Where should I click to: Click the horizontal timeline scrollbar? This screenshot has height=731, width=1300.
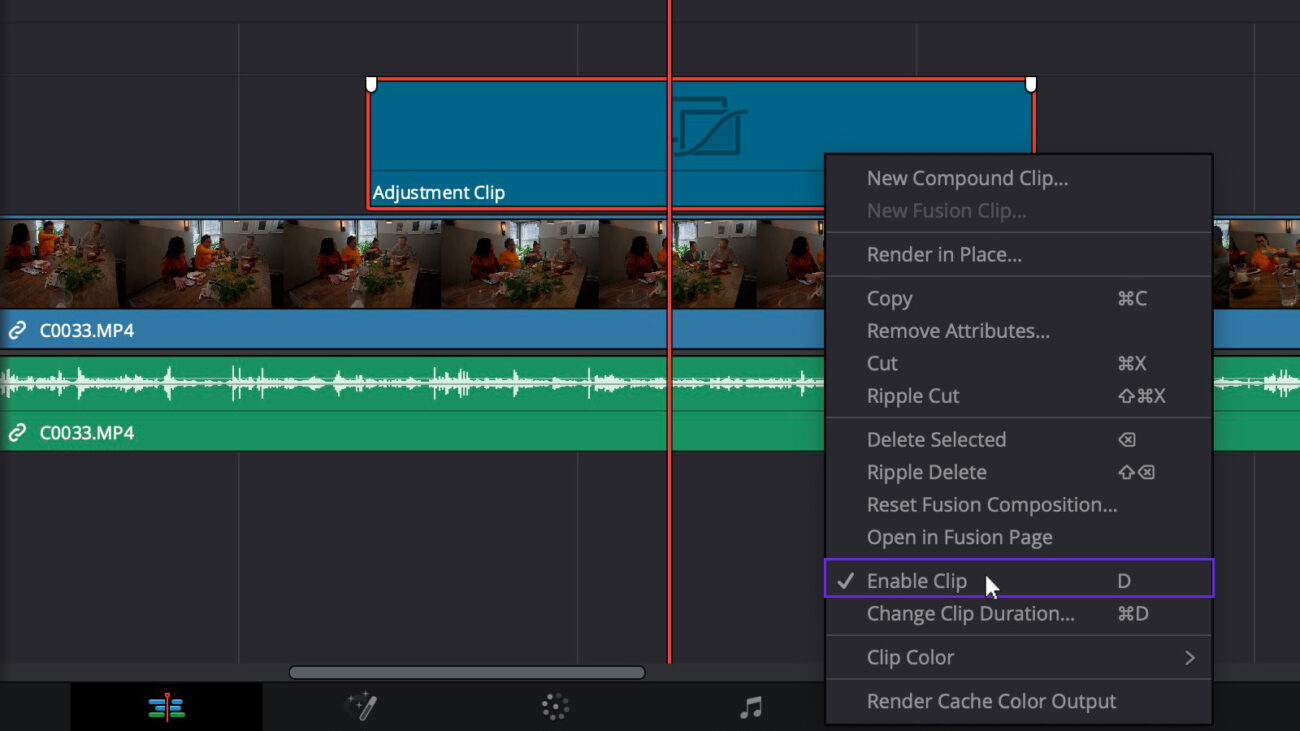pos(467,674)
